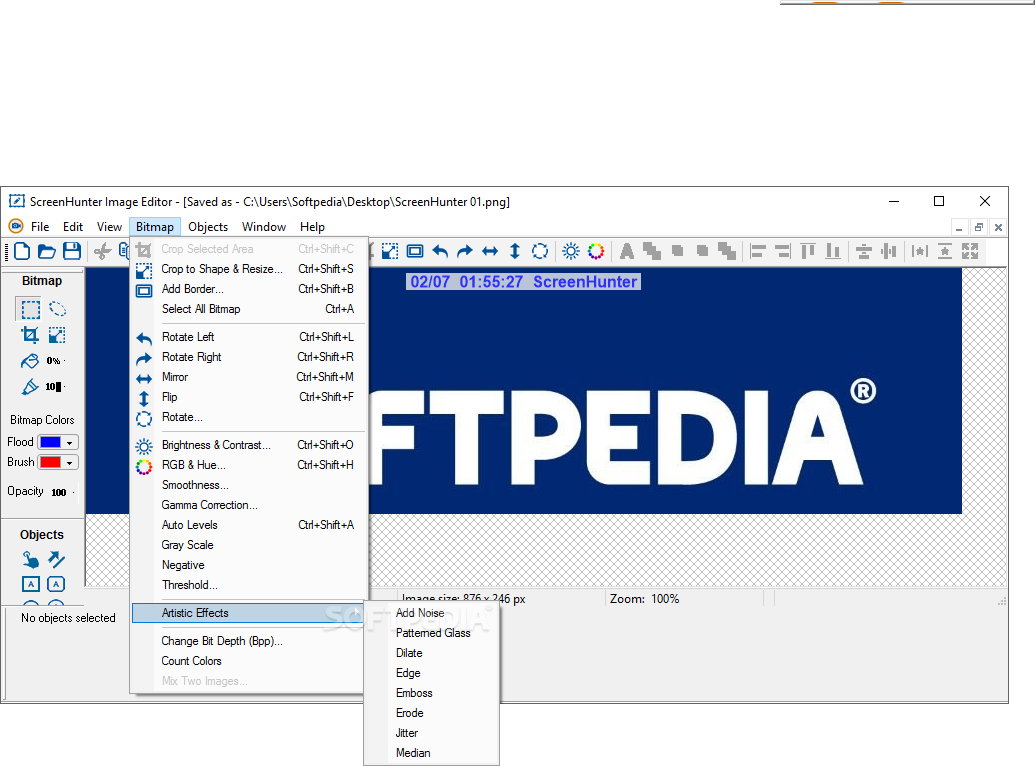
Task: Choose Brightness & Contrast... menu entry
Action: [250, 445]
